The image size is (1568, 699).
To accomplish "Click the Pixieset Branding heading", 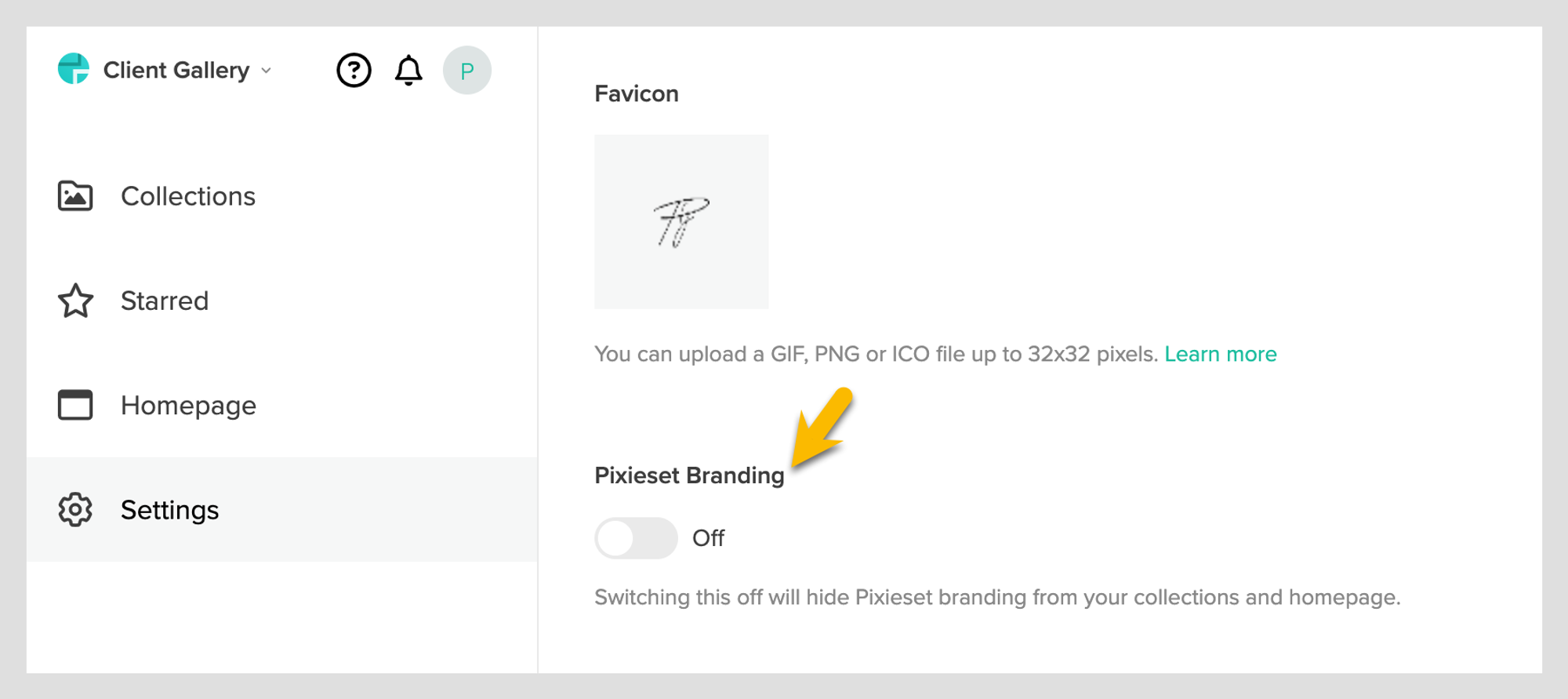I will point(689,475).
